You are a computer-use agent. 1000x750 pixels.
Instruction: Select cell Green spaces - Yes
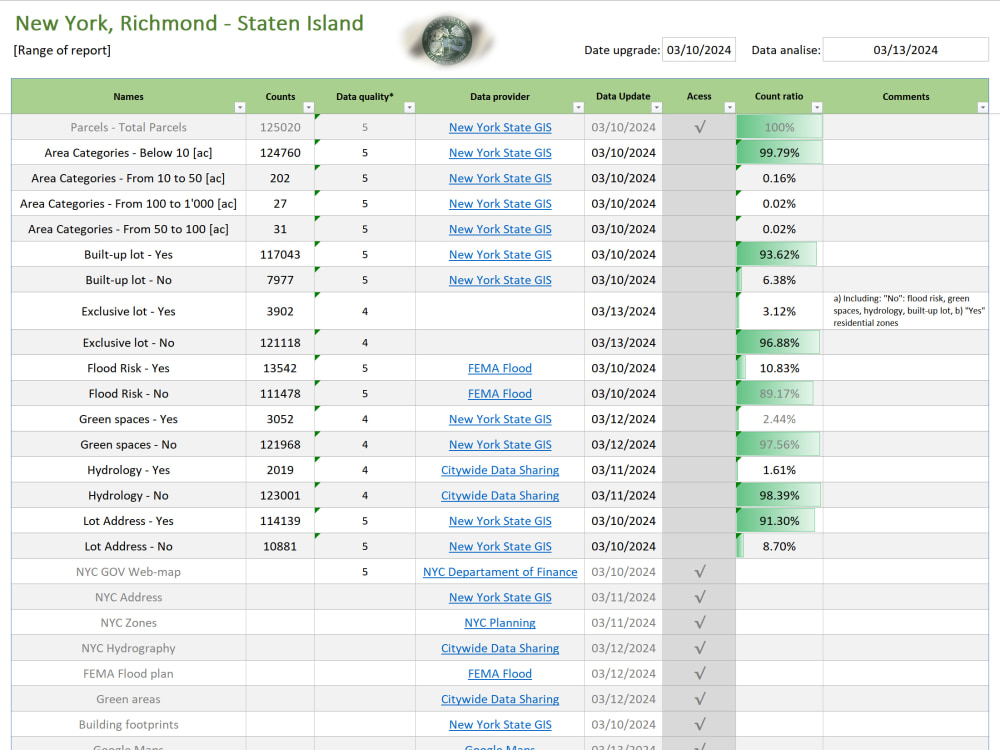coord(128,419)
